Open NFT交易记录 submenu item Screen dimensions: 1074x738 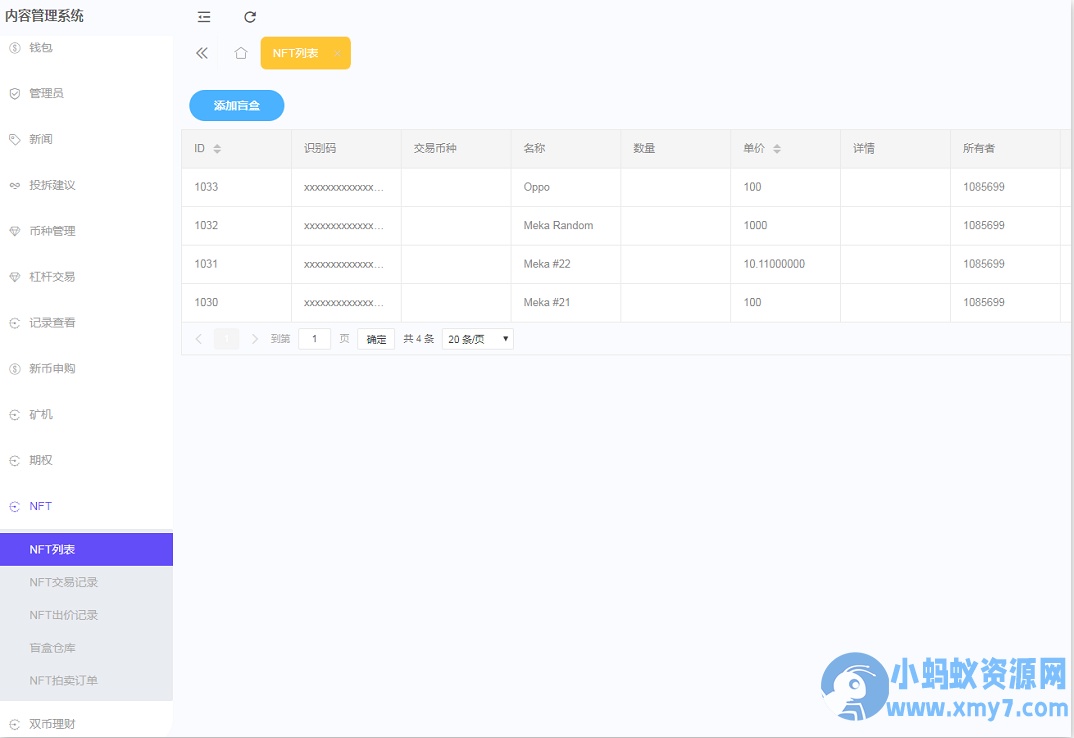[x=86, y=582]
